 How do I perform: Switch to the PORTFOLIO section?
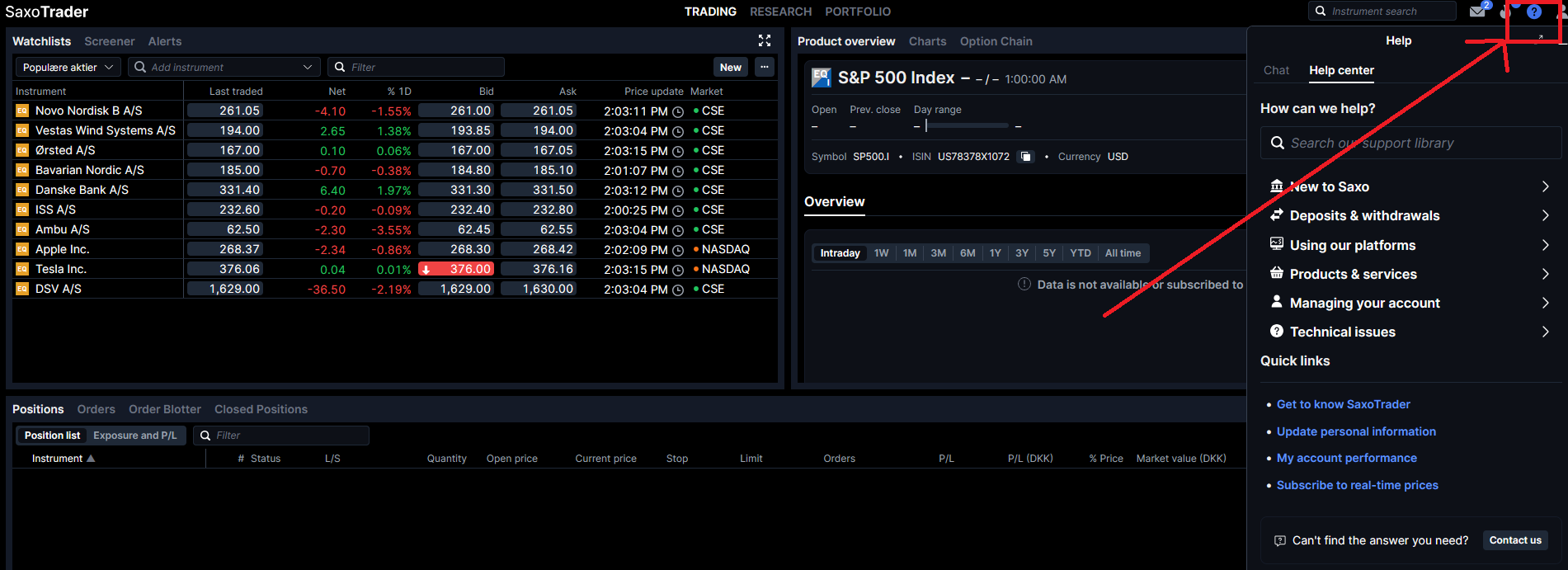(858, 12)
